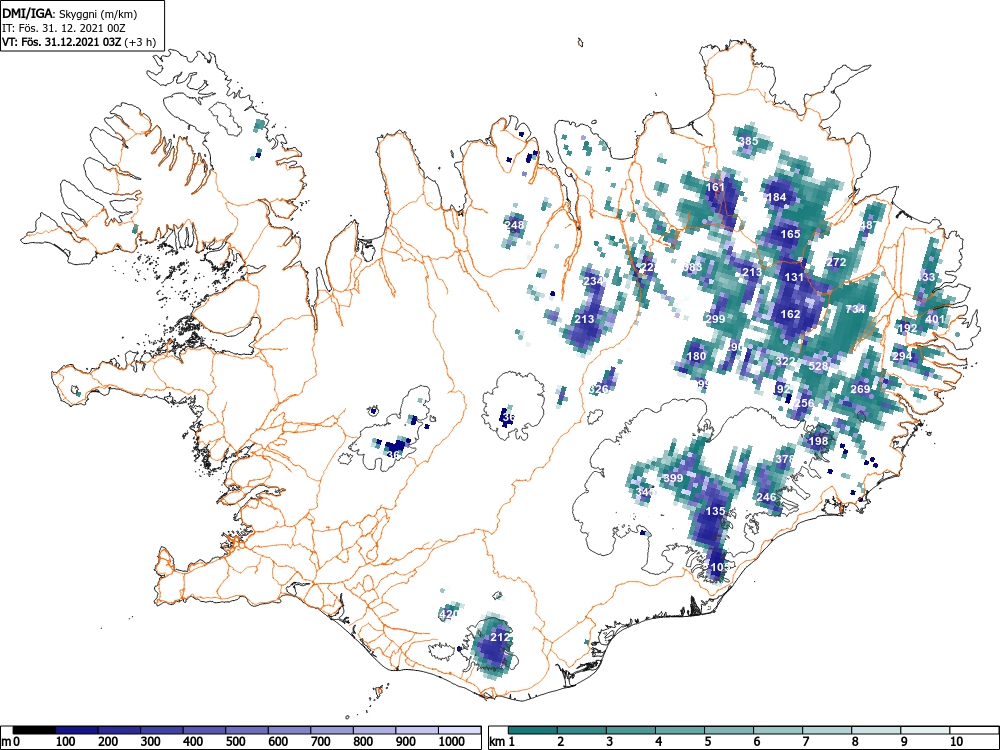
Task: Pick the dark teal 1–2 km legend swatch
Action: coord(533,730)
